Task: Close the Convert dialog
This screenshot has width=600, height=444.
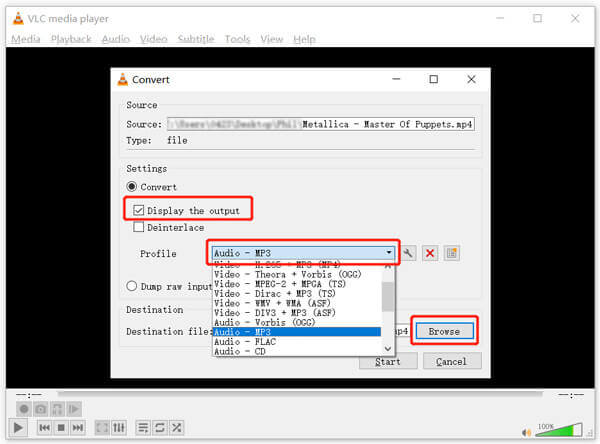Action: (471, 79)
